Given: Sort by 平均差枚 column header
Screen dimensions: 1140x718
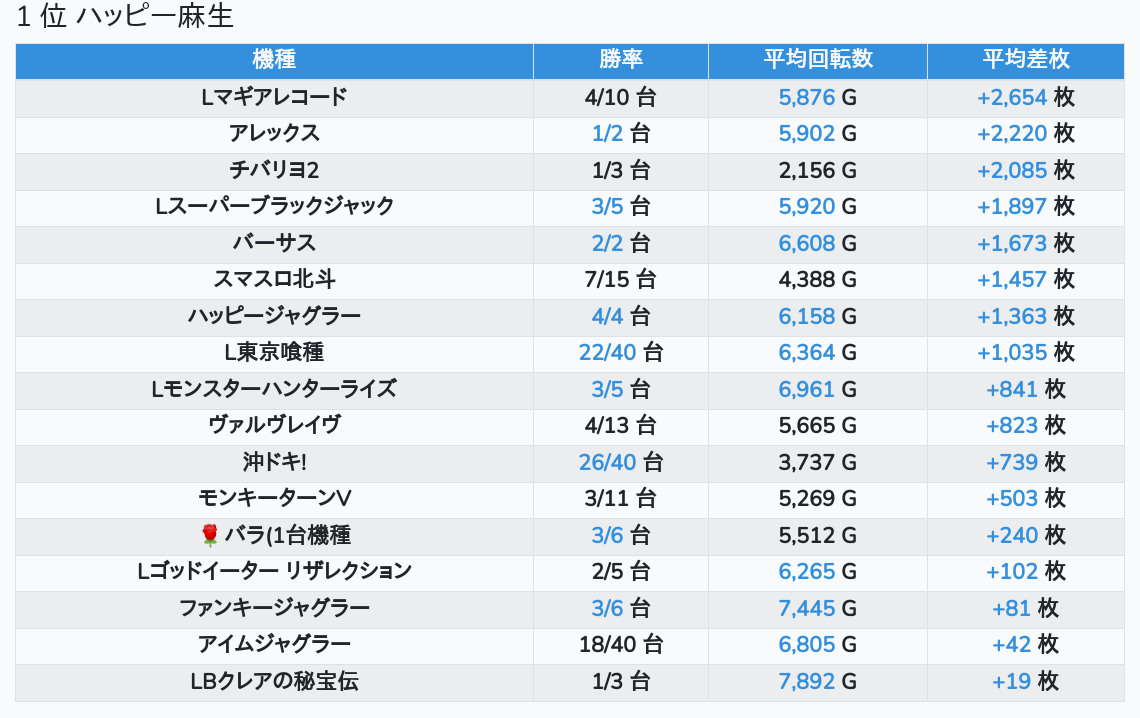Looking at the screenshot, I should tap(1025, 60).
